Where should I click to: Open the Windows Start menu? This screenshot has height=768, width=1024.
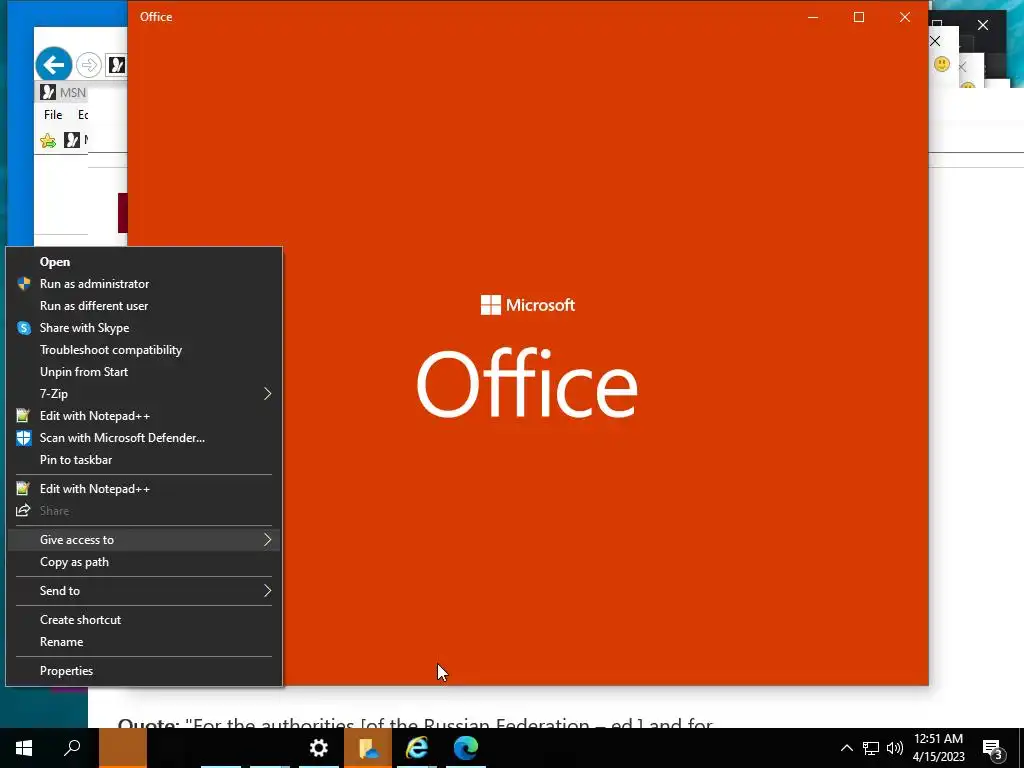coord(24,748)
